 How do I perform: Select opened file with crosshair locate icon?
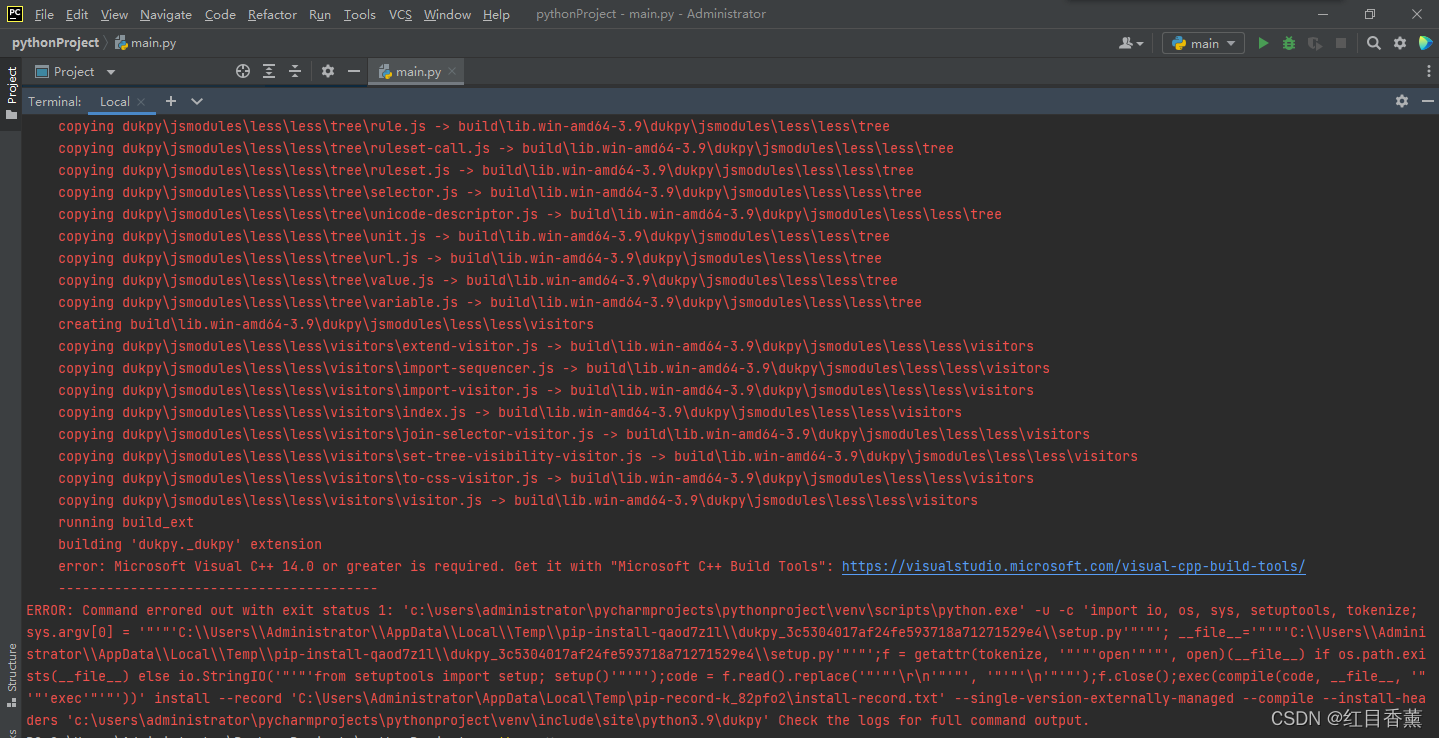(242, 71)
